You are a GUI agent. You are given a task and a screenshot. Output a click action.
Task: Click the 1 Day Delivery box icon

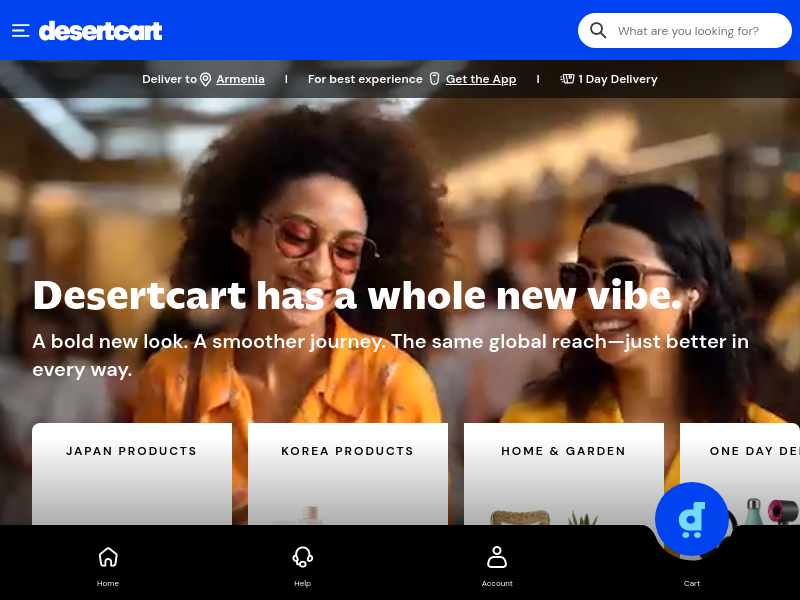click(567, 79)
